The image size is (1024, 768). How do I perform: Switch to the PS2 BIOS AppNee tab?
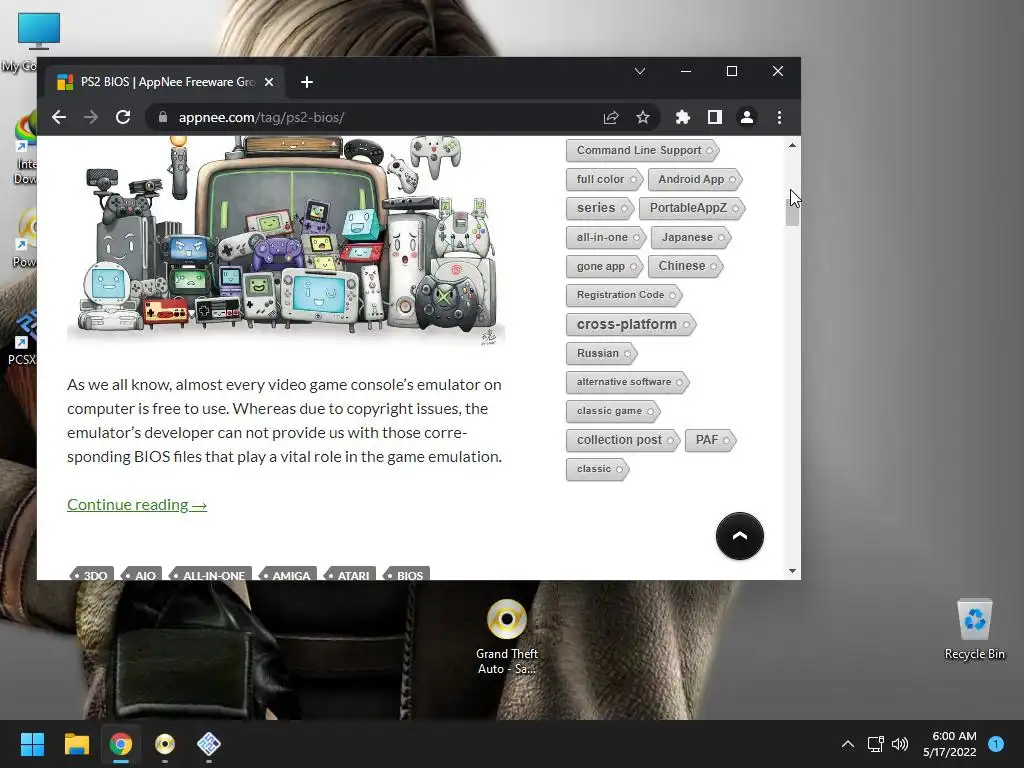click(x=167, y=82)
